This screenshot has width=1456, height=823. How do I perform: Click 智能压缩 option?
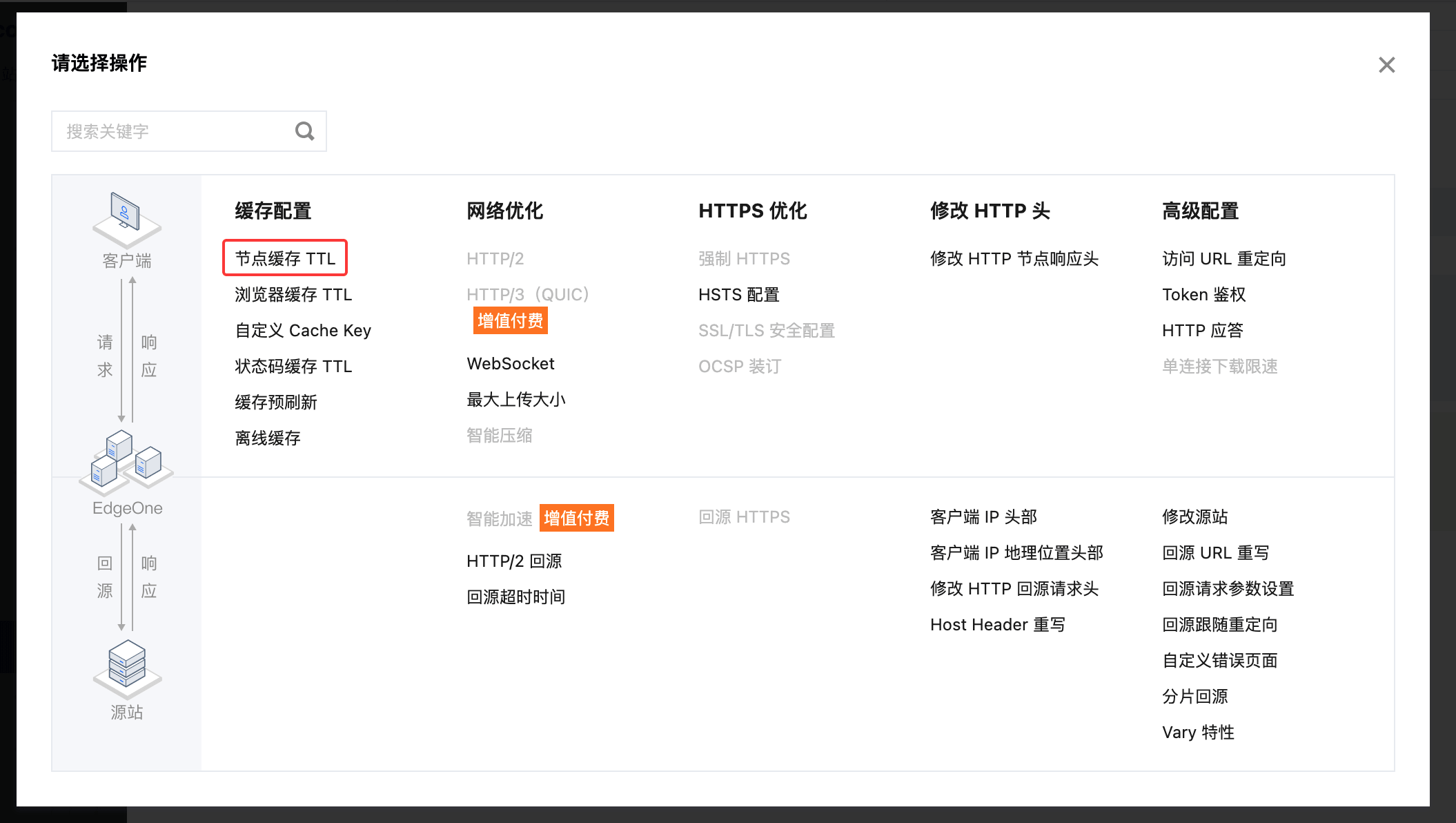(x=500, y=436)
